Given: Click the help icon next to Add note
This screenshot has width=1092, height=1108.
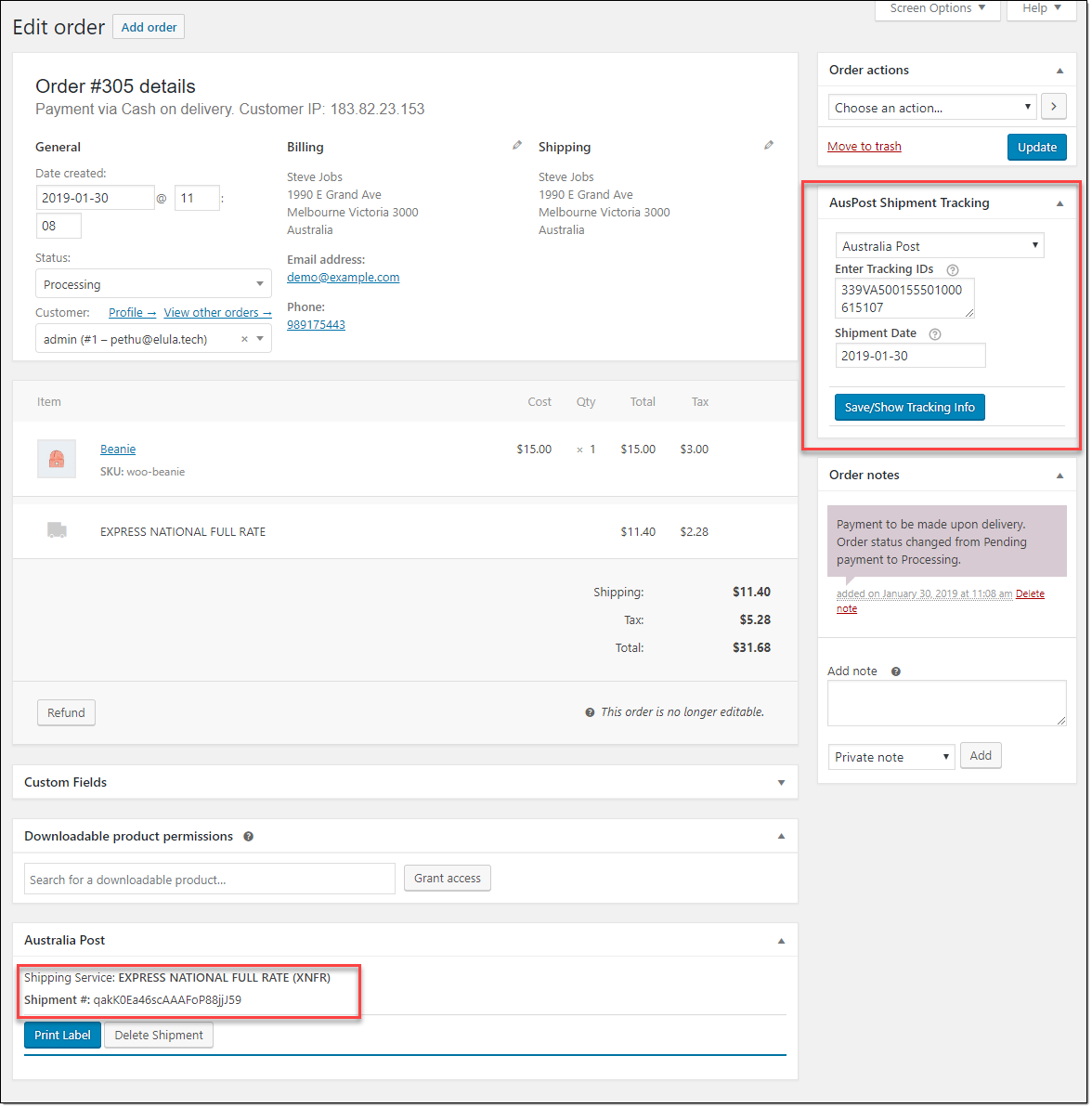Looking at the screenshot, I should pos(896,671).
